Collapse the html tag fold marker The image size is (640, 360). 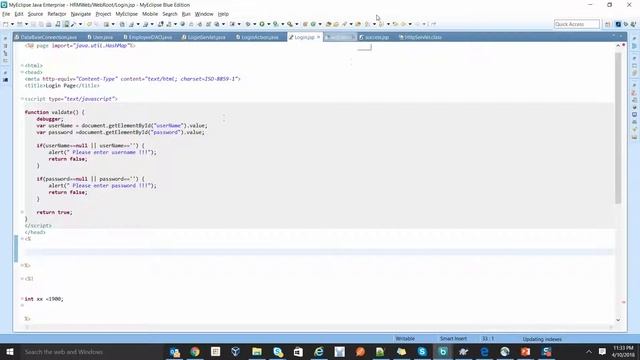point(22,65)
